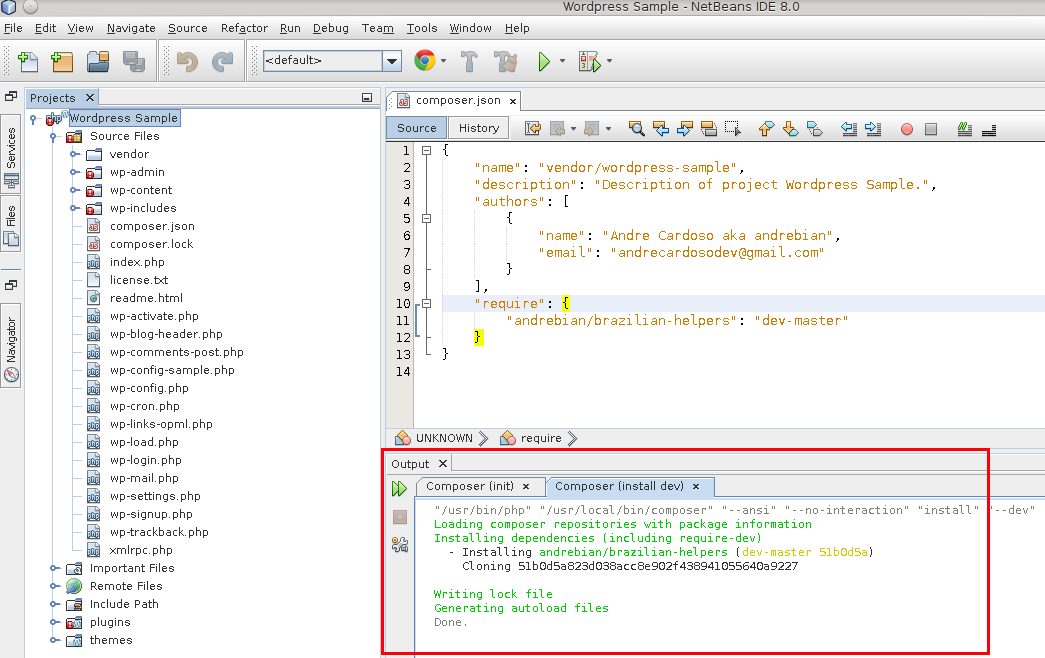
Task: Open the Services side panel tab
Action: [11, 153]
